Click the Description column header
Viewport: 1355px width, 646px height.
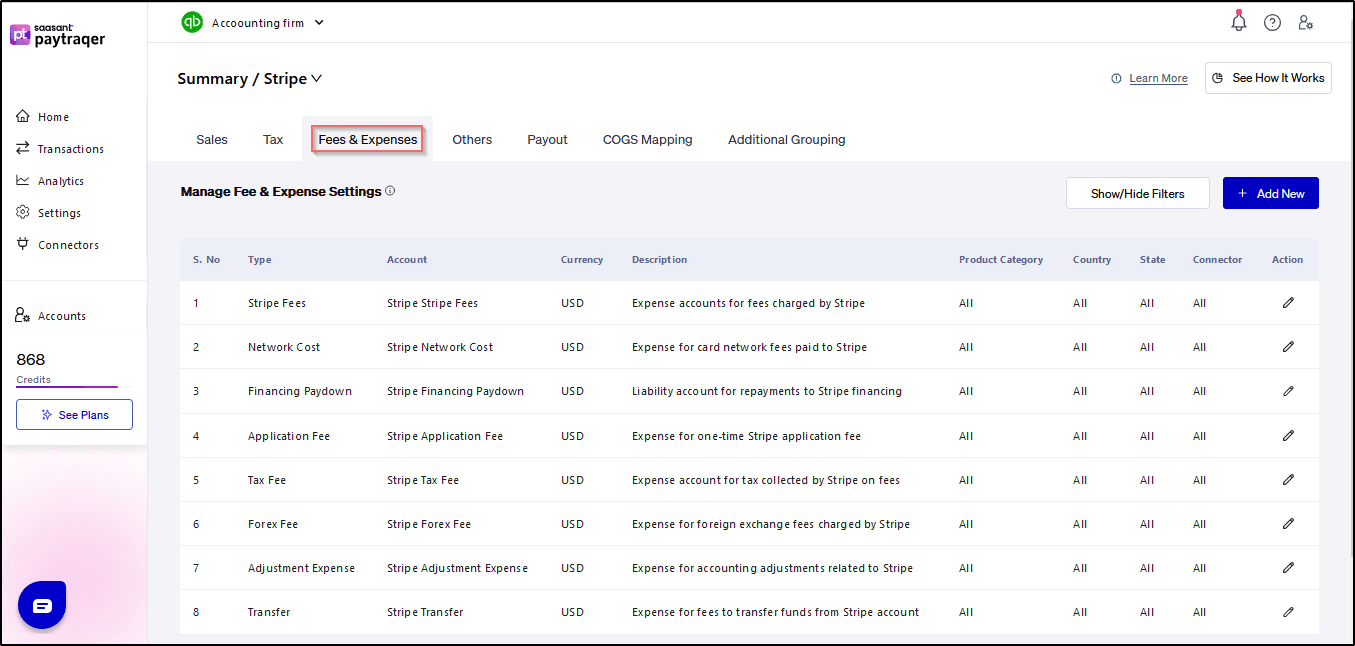click(x=659, y=259)
